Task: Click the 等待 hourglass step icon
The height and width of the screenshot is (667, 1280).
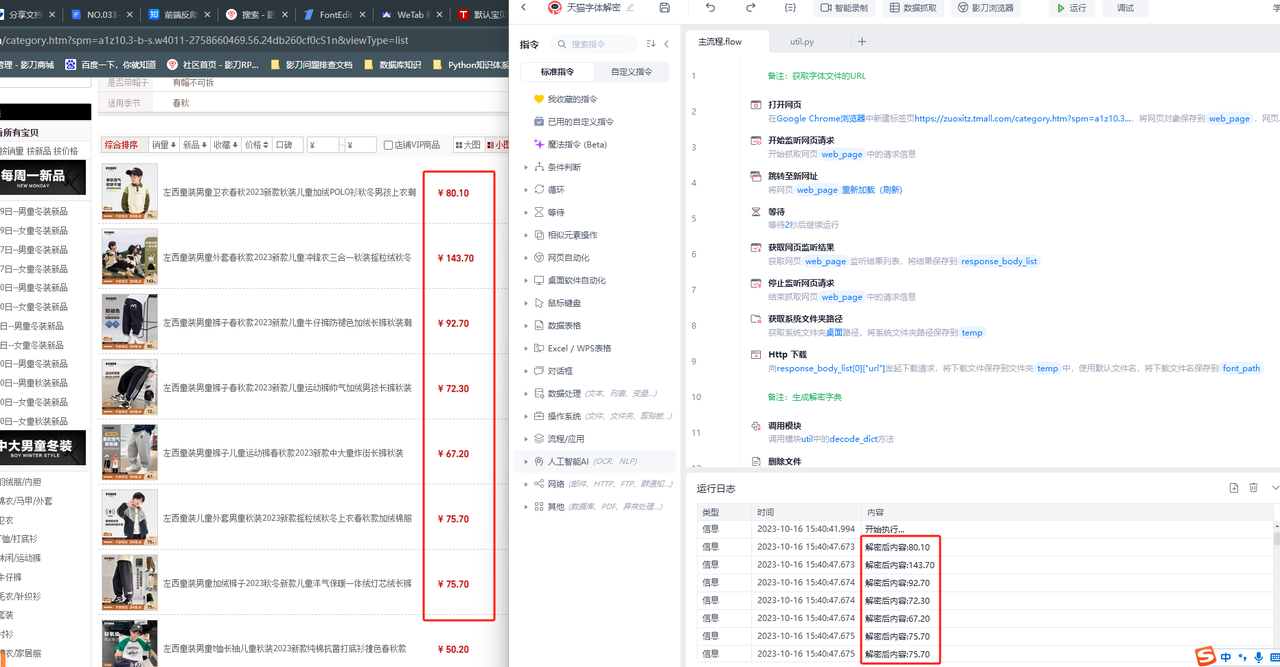Action: coord(756,212)
